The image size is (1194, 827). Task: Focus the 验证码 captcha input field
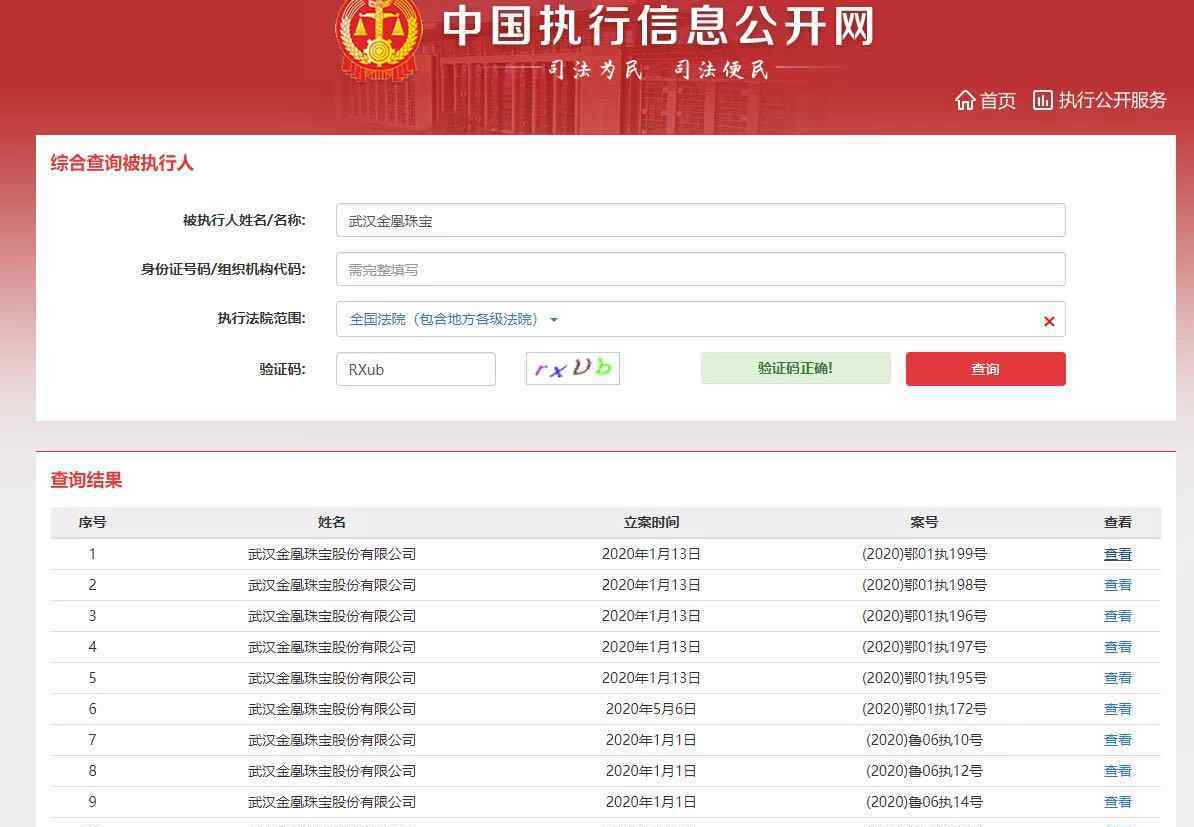[x=416, y=369]
